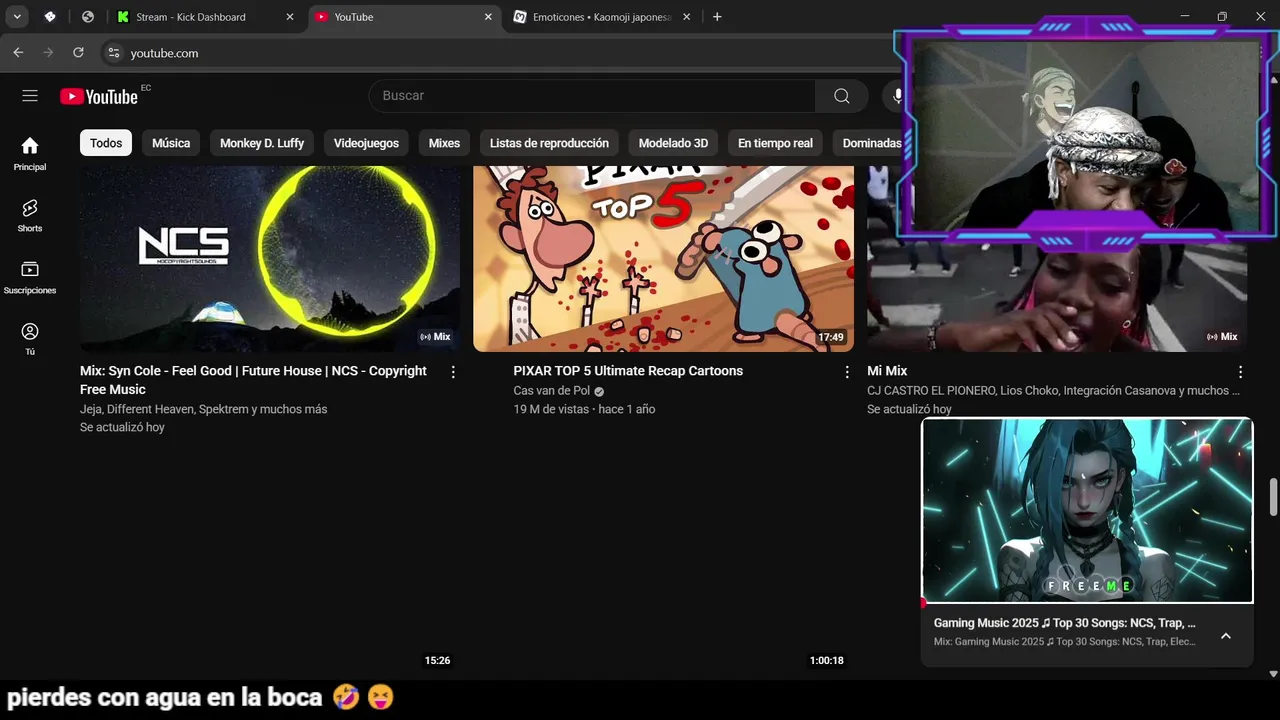
Task: Open the Mi Mix title link
Action: coord(887,371)
